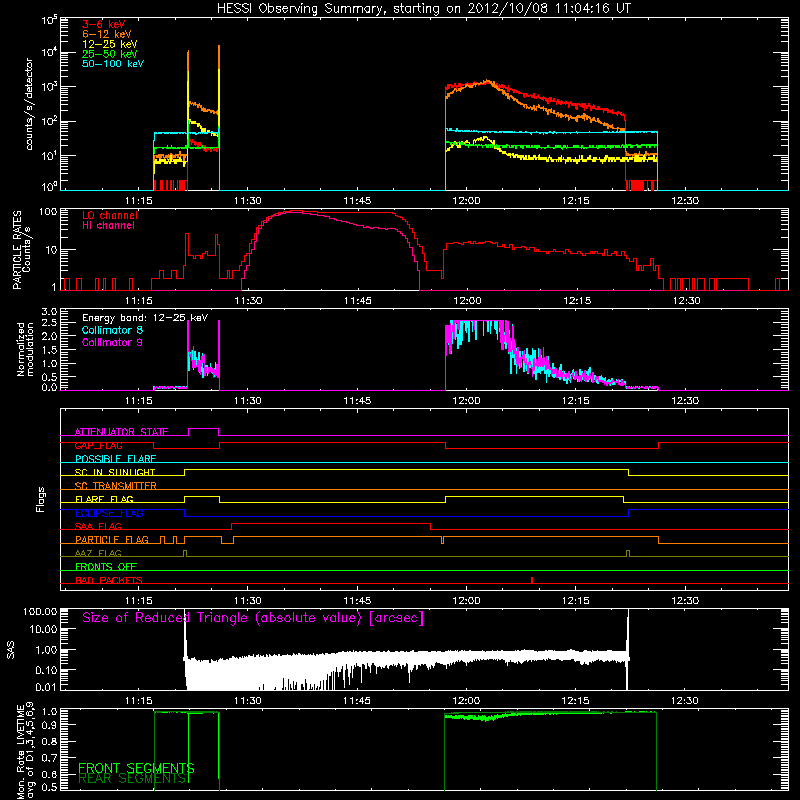Click the red BAD_PACKETS spike marker

(x=532, y=580)
